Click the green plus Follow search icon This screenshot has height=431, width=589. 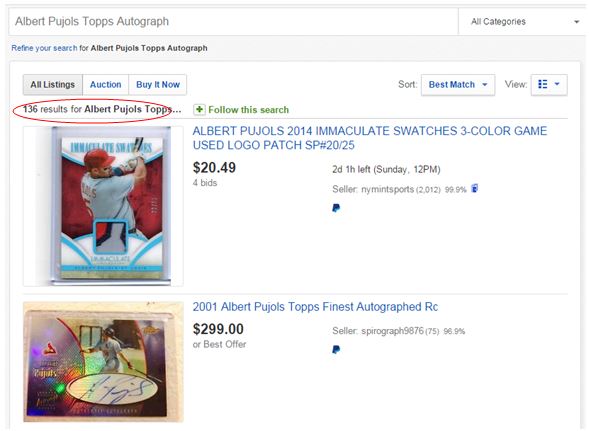pos(199,110)
